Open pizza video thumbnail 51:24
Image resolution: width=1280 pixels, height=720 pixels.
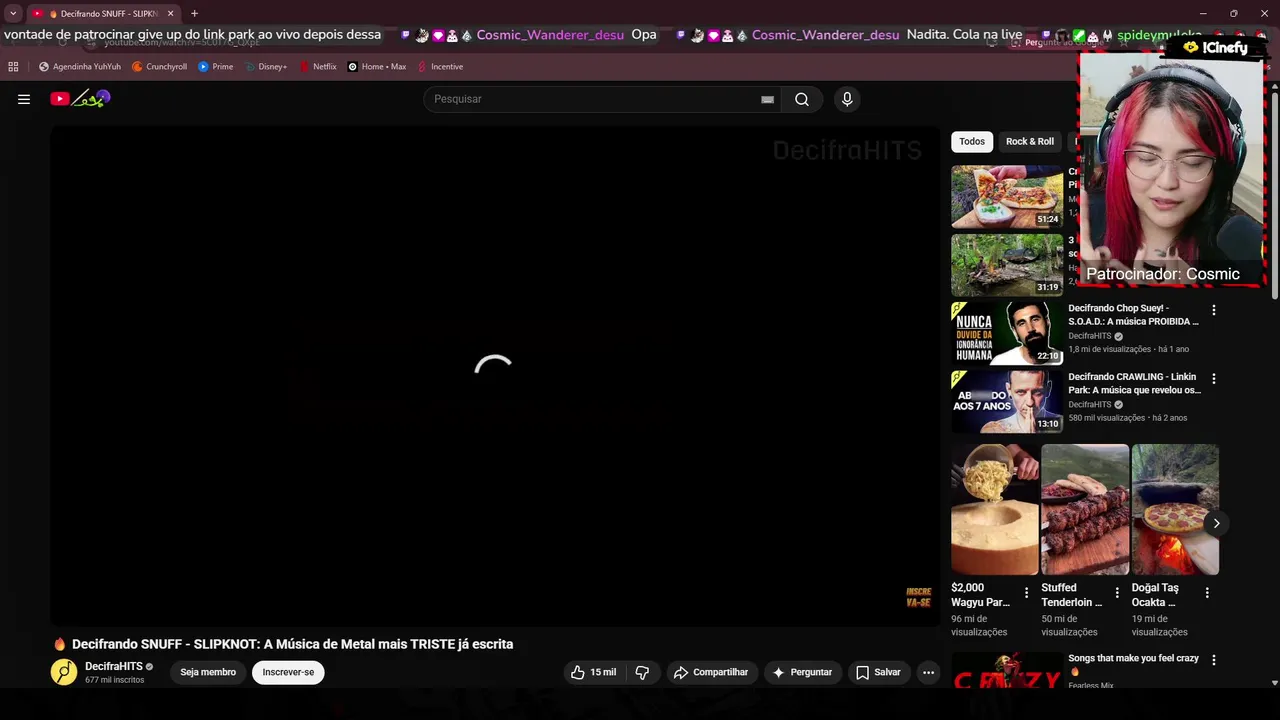[x=1007, y=197]
